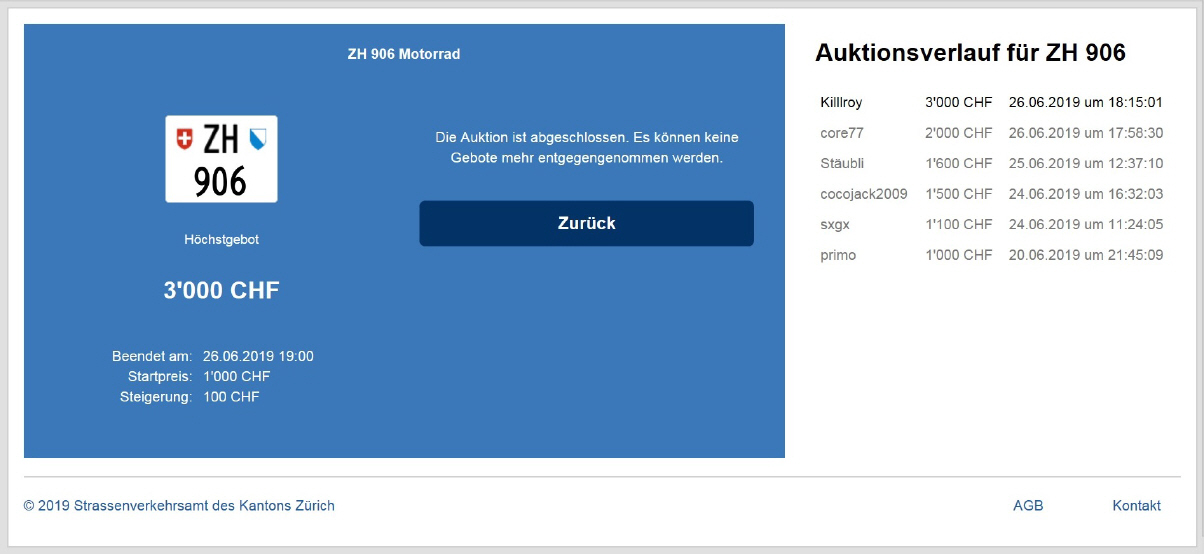Image resolution: width=1204 pixels, height=554 pixels.
Task: Select bidder primo in auction history
Action: (x=838, y=255)
